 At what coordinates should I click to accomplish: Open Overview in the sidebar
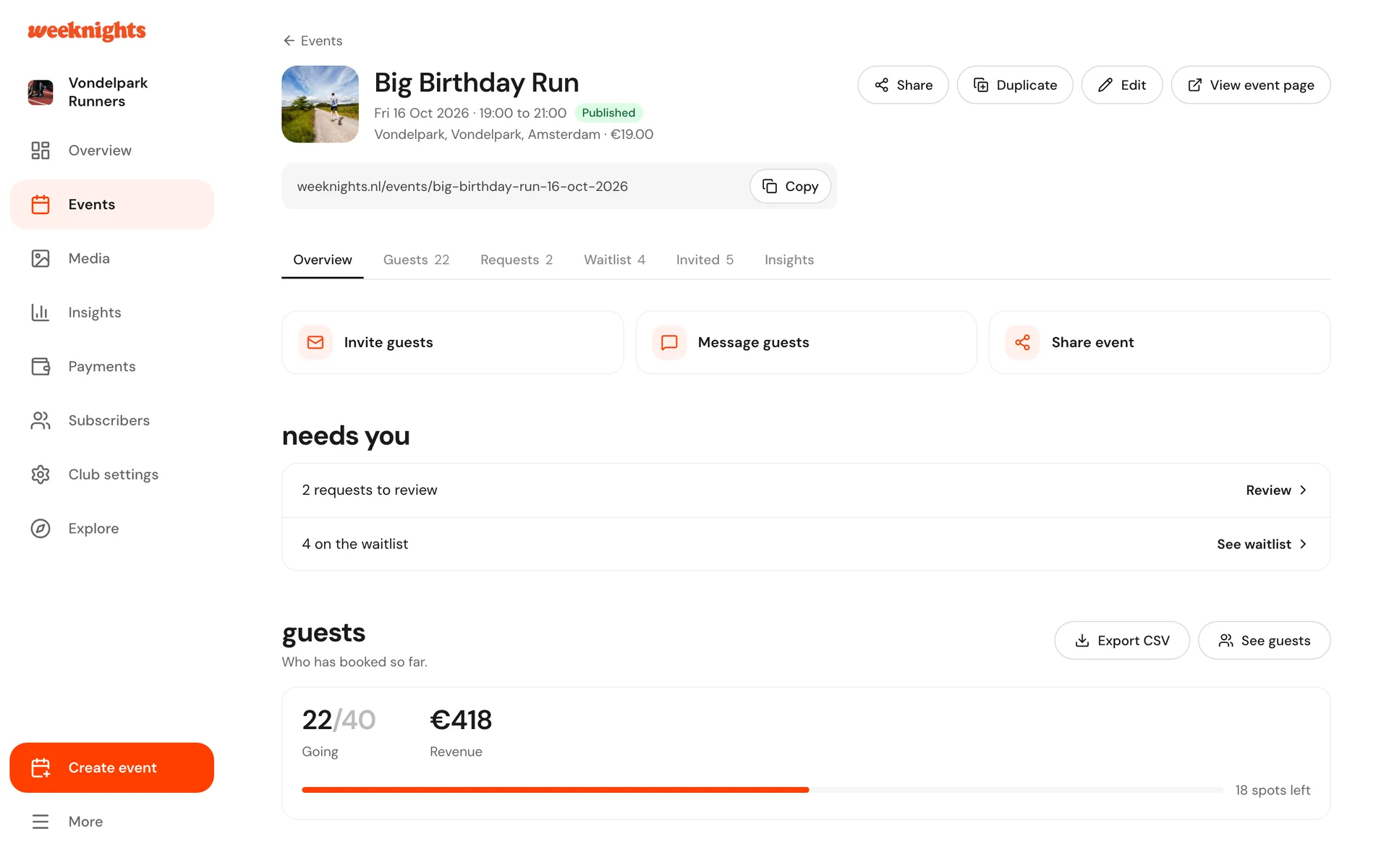[111, 150]
